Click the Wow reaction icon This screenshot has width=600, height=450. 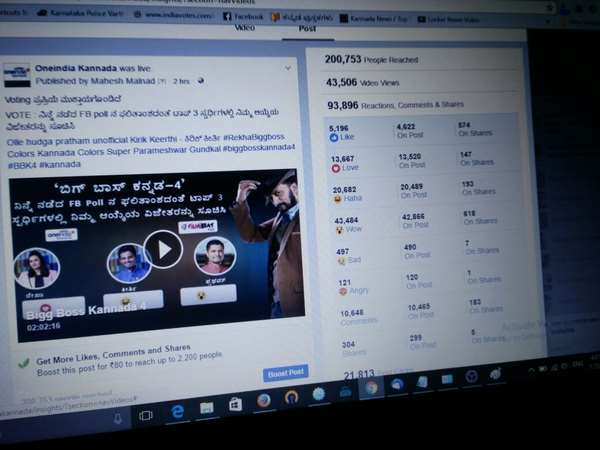[339, 230]
